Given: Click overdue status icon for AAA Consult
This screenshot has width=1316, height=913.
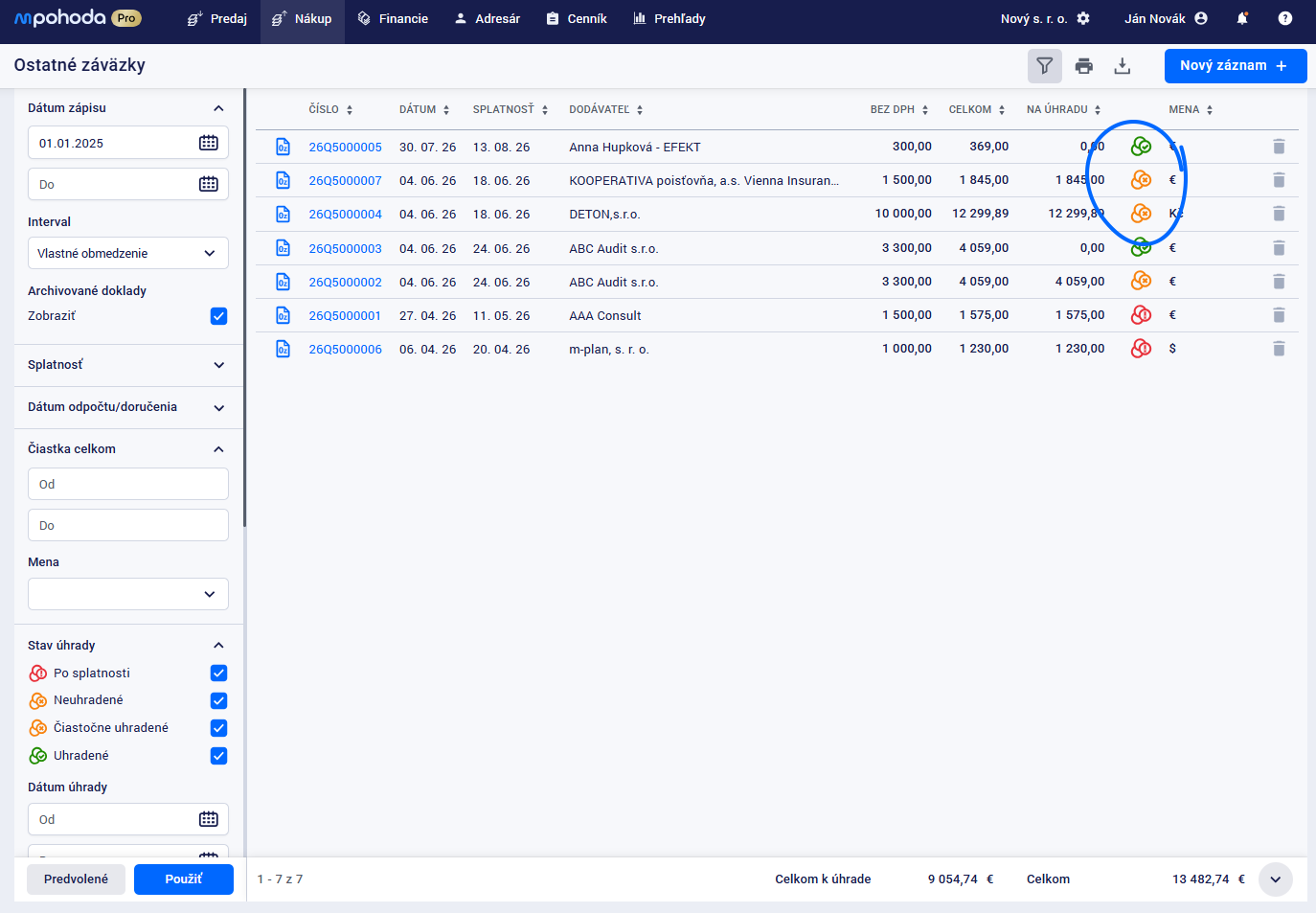Looking at the screenshot, I should 1141,314.
